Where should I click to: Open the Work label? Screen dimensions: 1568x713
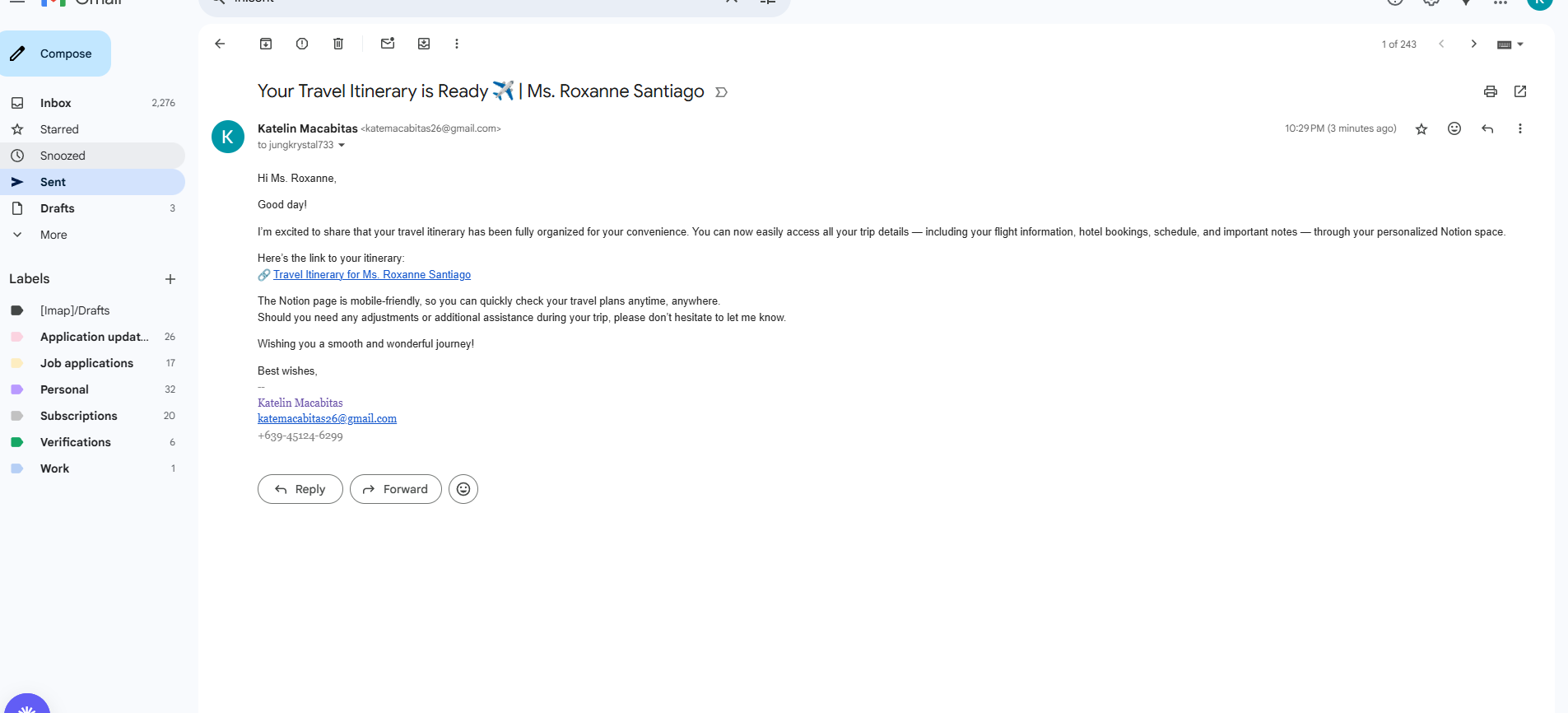(x=92, y=468)
